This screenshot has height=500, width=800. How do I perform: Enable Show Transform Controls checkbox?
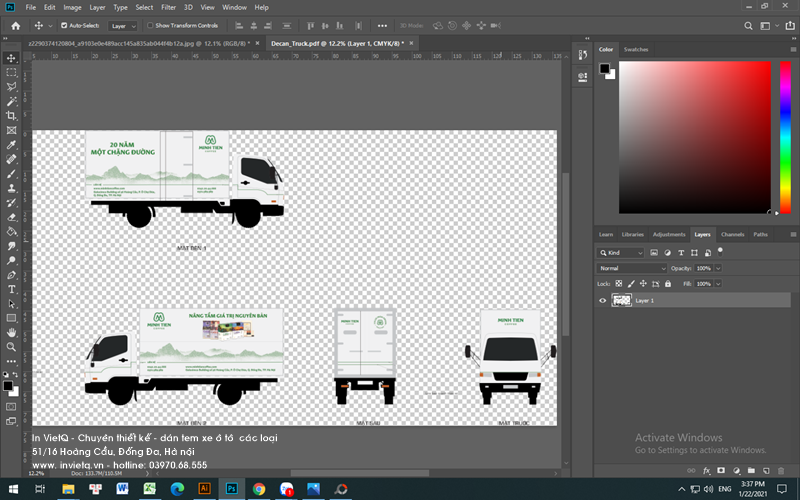(x=149, y=25)
